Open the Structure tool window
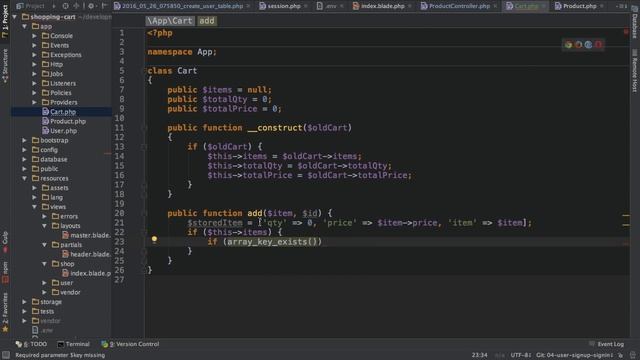 (x=5, y=65)
